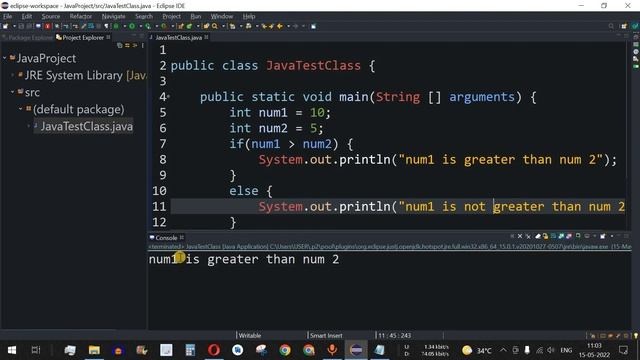The image size is (640, 360).
Task: Click the Search magnifier icon in toolbar
Action: click(215, 26)
